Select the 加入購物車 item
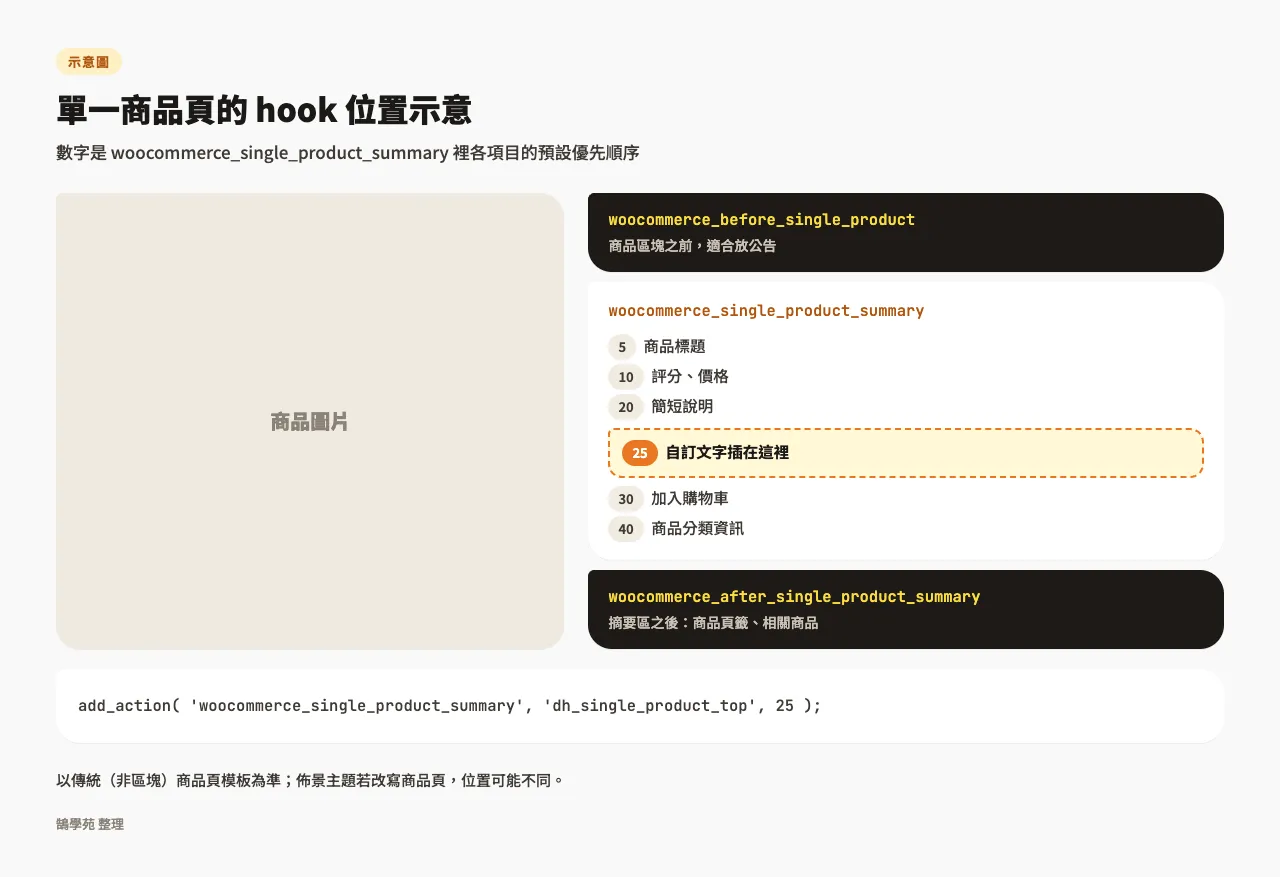Viewport: 1280px width, 877px height. coord(690,499)
